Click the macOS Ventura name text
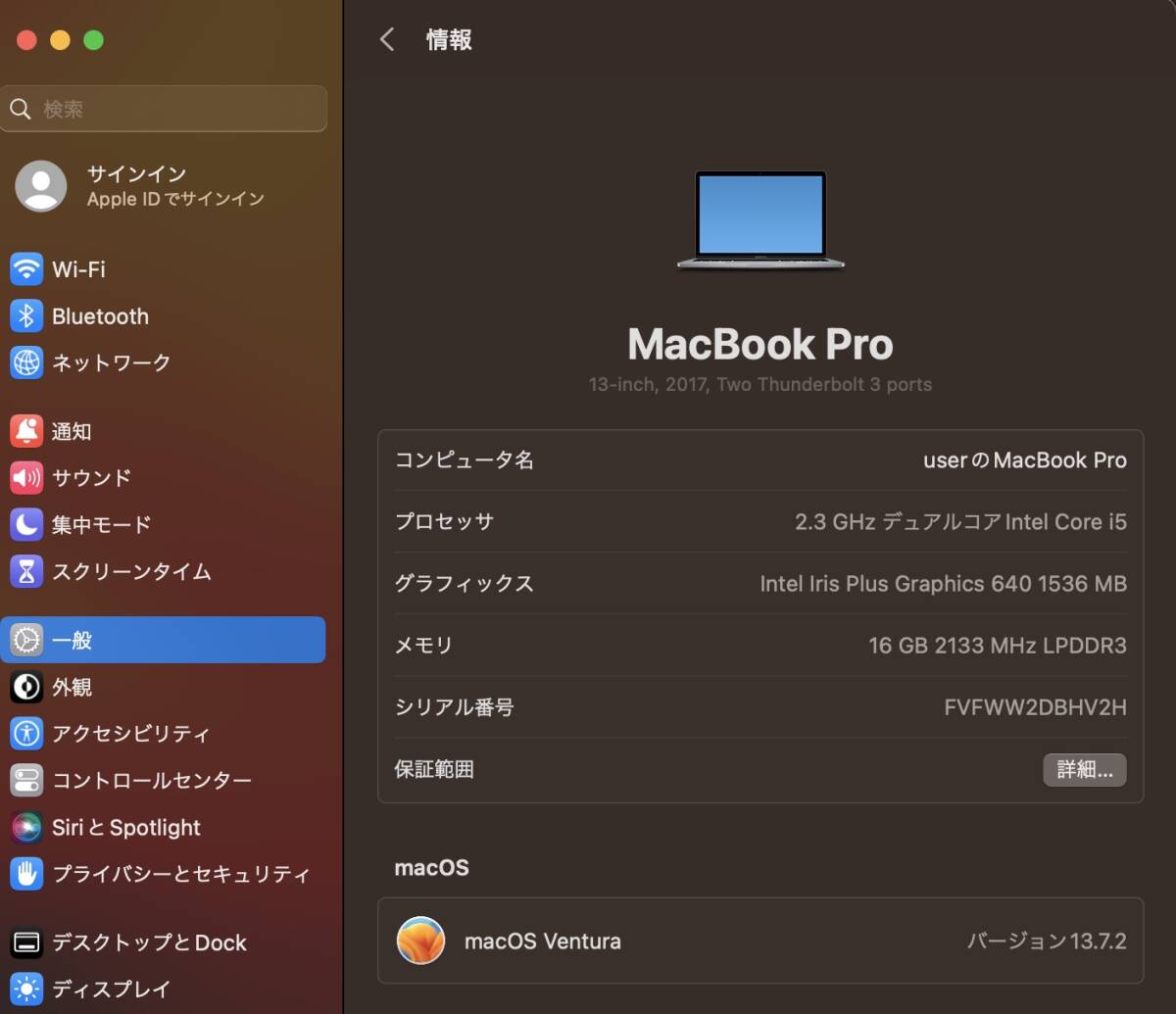The height and width of the screenshot is (1014, 1176). click(x=542, y=941)
